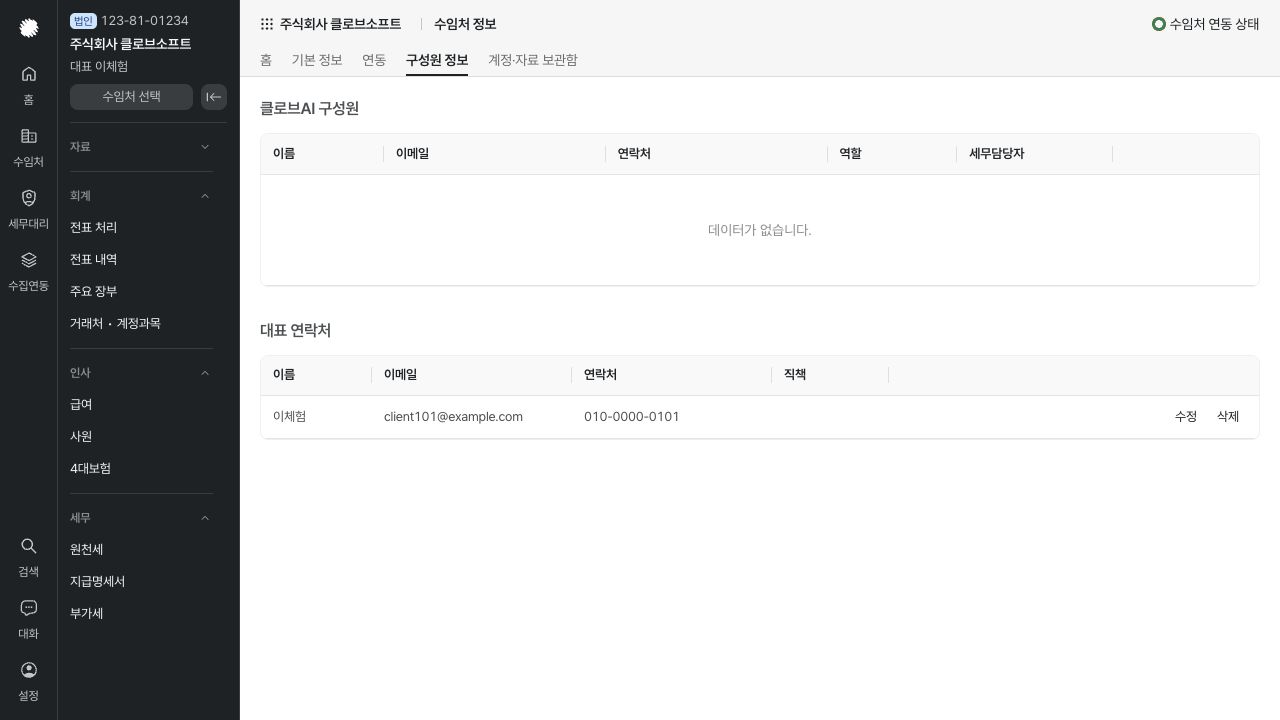Switch to 계정·자료 보관함 tab

[533, 60]
